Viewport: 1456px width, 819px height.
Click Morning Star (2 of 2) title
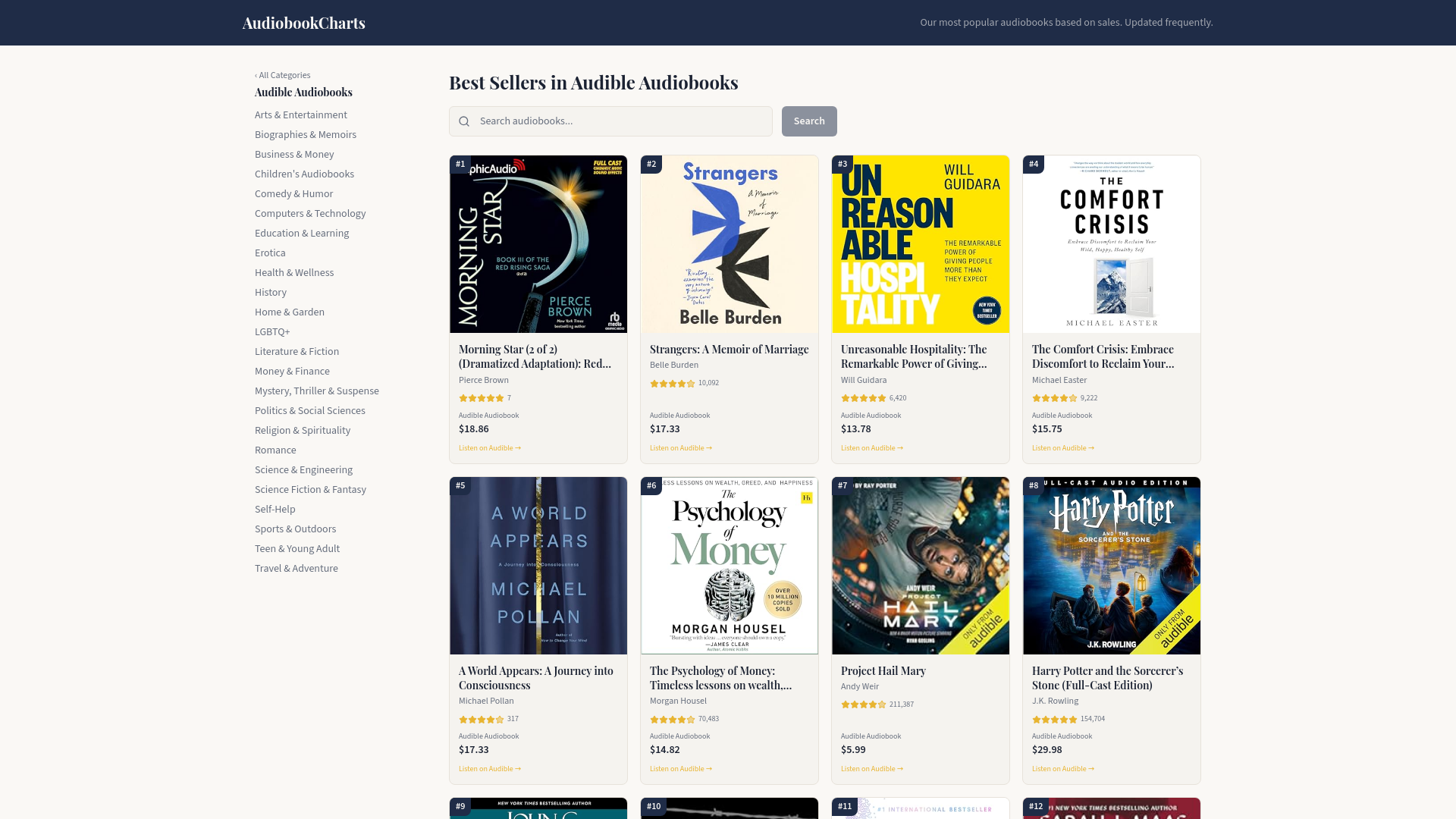pyautogui.click(x=535, y=356)
